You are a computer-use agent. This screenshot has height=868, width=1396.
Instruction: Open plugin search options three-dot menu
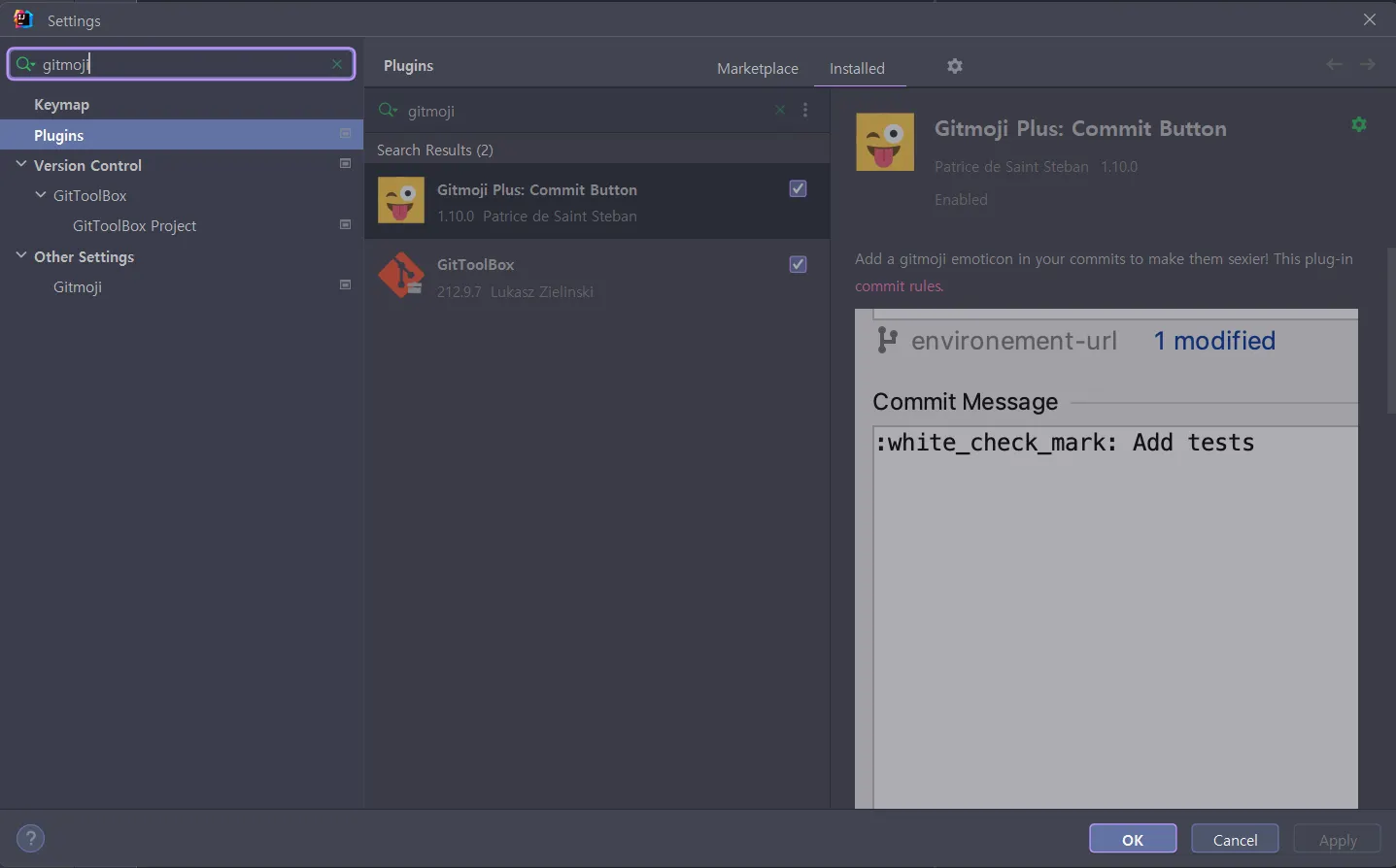[x=805, y=110]
